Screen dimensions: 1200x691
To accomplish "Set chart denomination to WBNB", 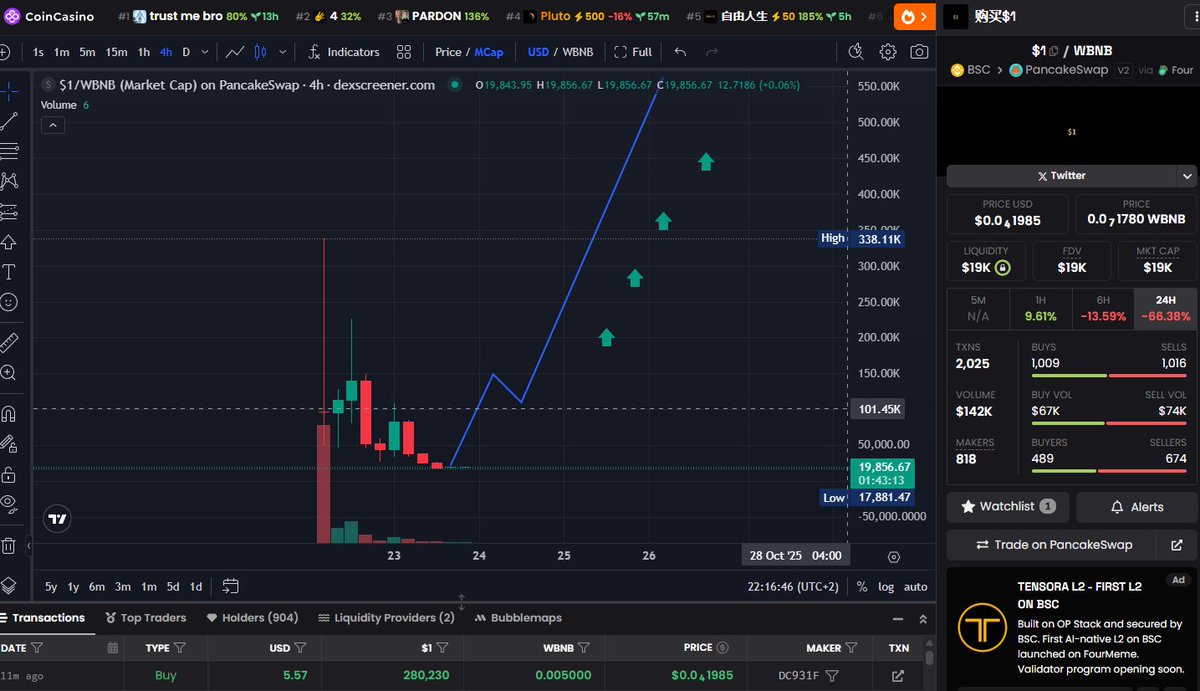I will (x=578, y=52).
